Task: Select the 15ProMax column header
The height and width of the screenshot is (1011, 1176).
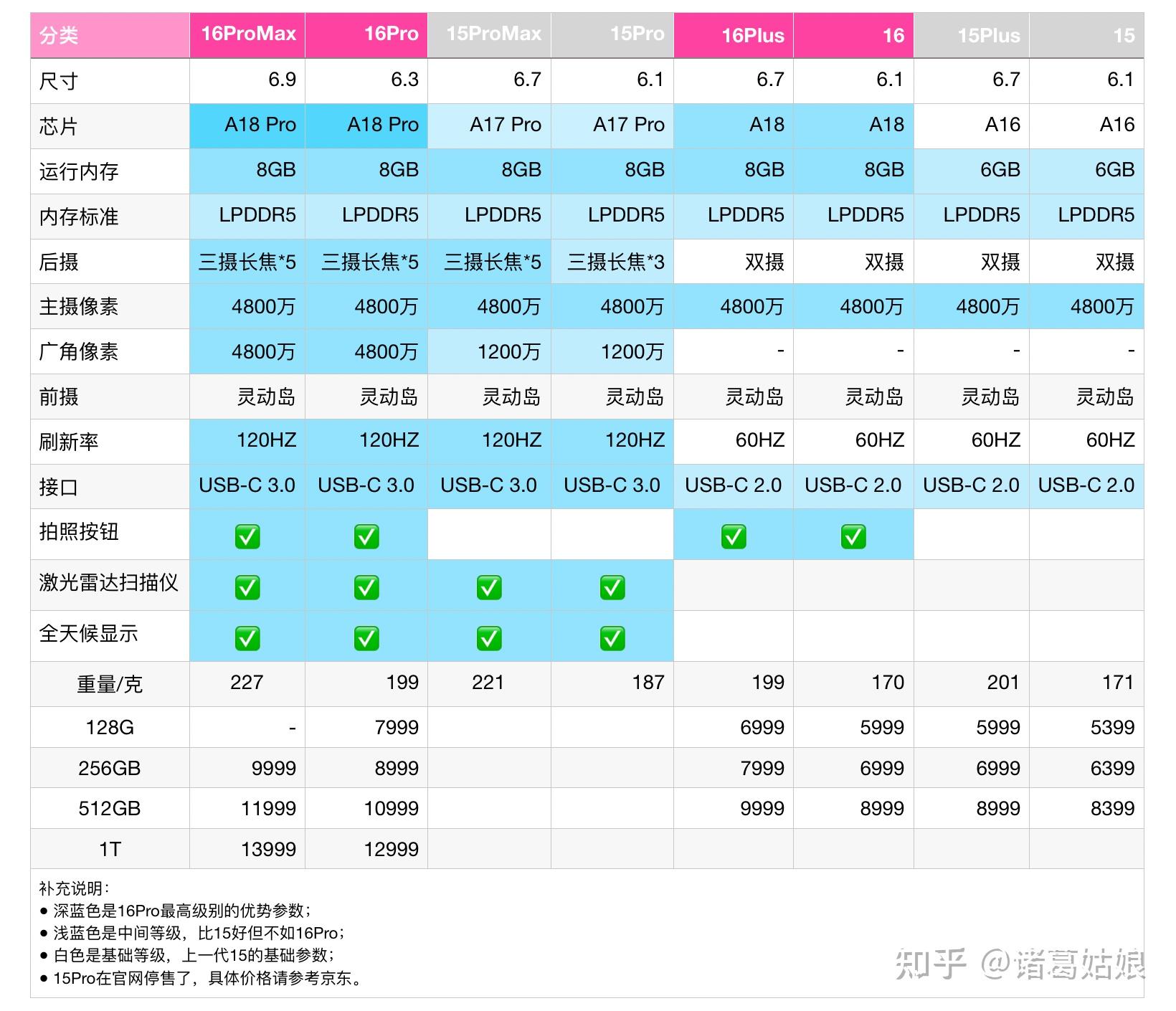Action: point(489,35)
